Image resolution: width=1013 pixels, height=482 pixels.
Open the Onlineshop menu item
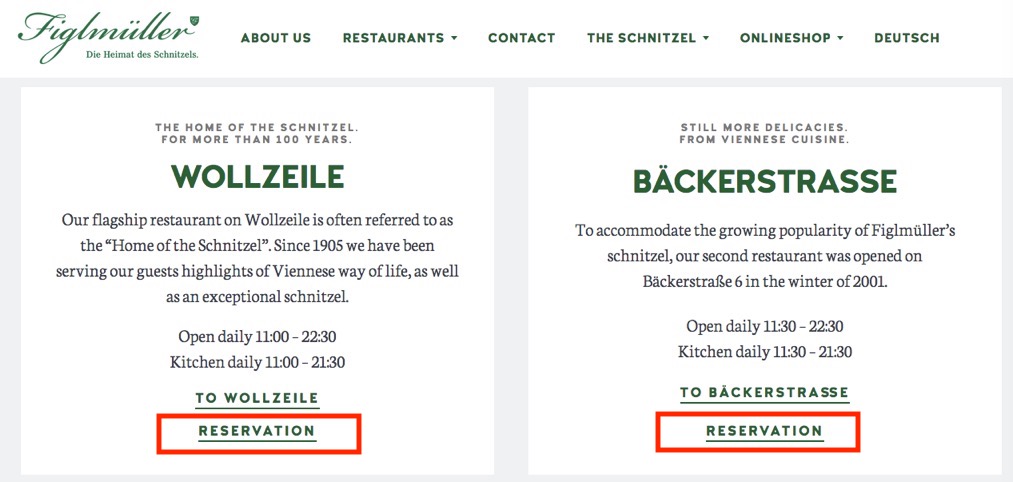click(786, 38)
